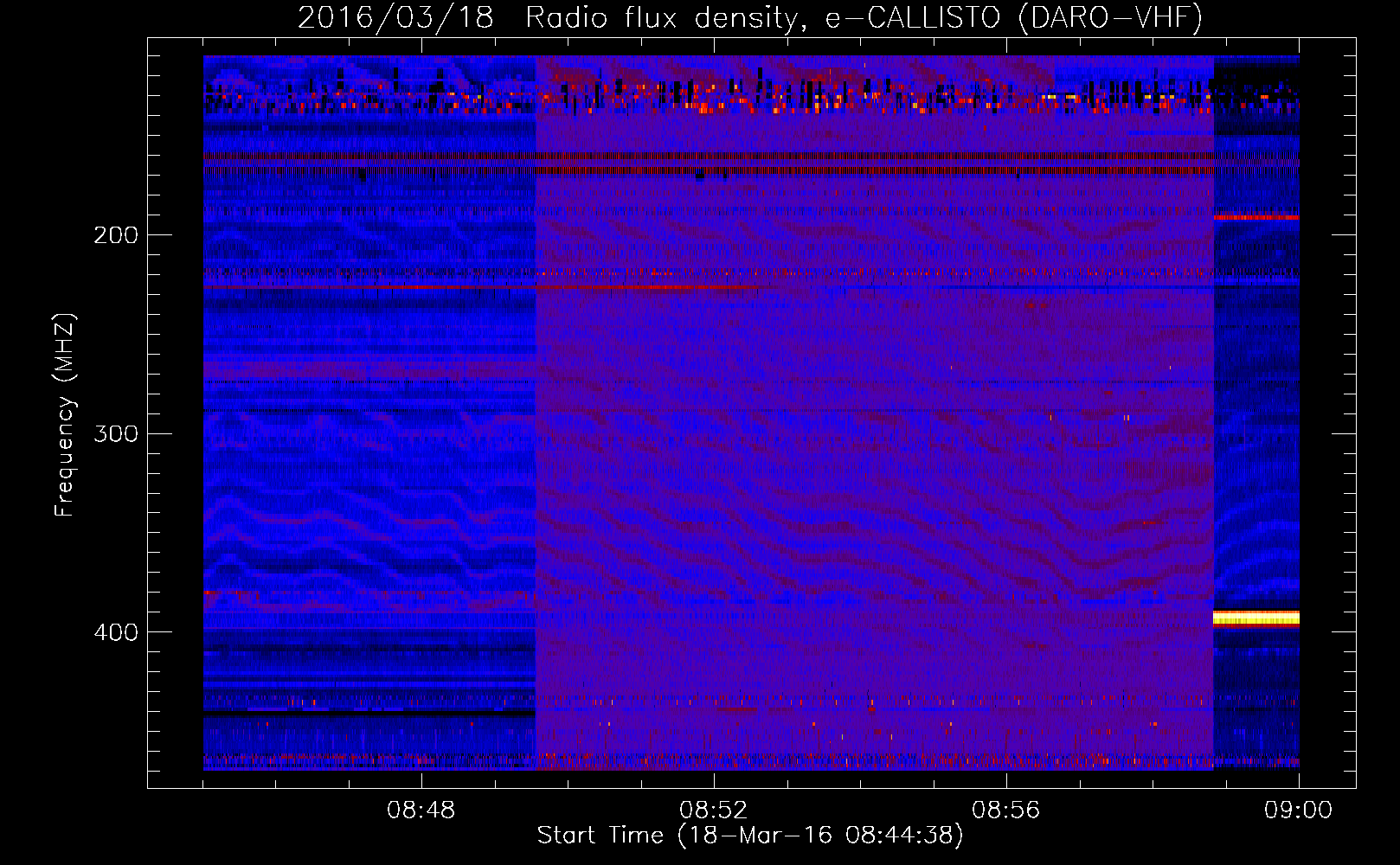Click the 200 frequency tick label
The width and height of the screenshot is (1400, 865).
coord(116,235)
